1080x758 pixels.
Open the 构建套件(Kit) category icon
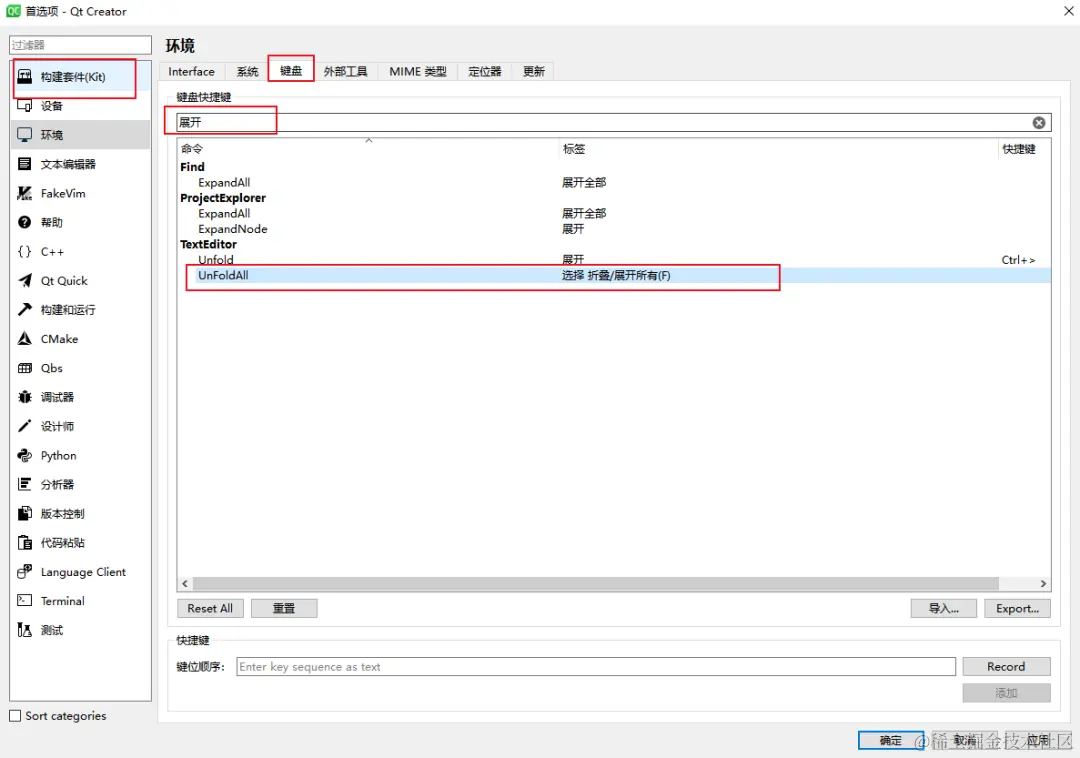point(25,76)
